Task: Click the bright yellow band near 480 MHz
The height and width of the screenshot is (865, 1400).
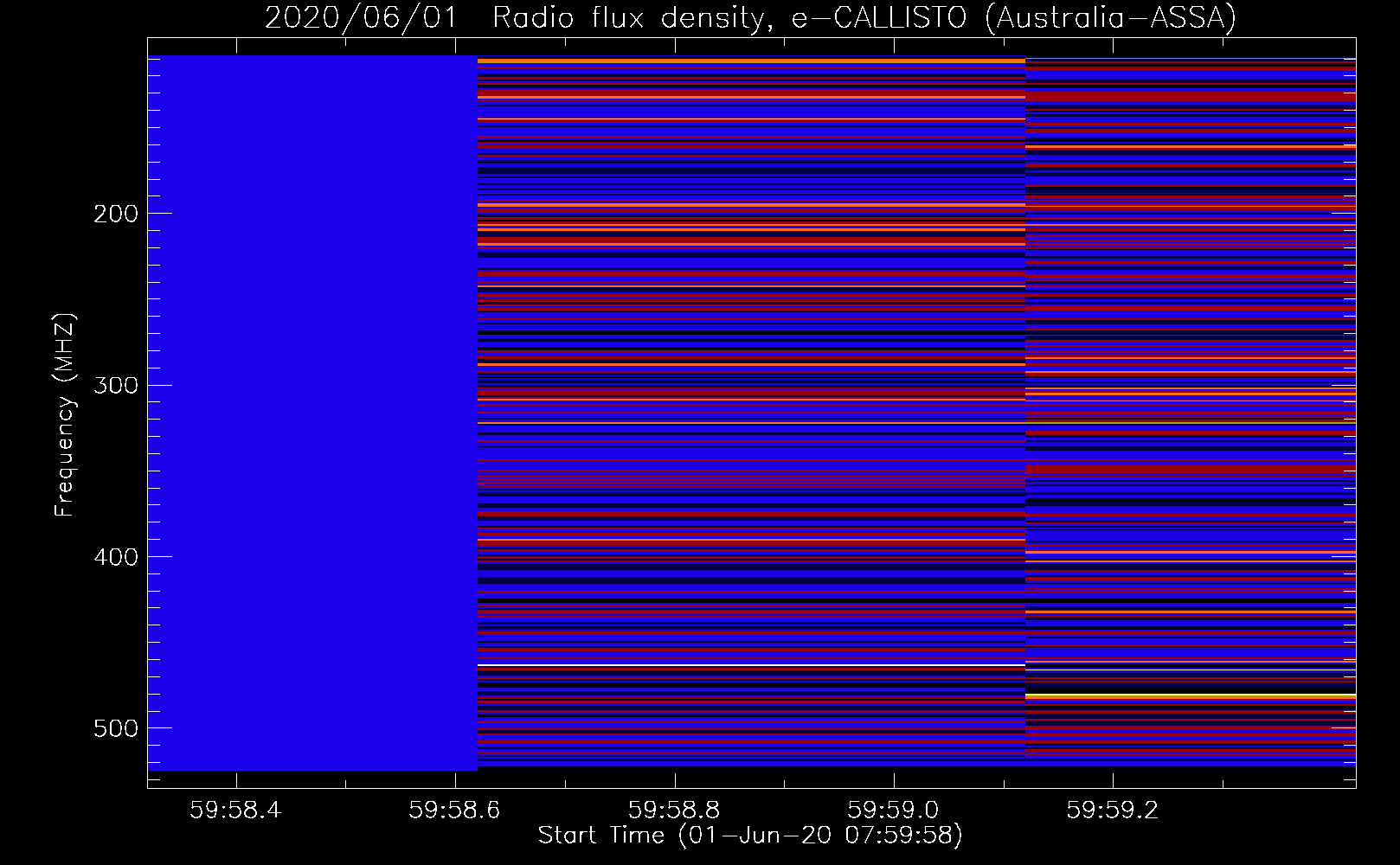Action: (x=1191, y=695)
